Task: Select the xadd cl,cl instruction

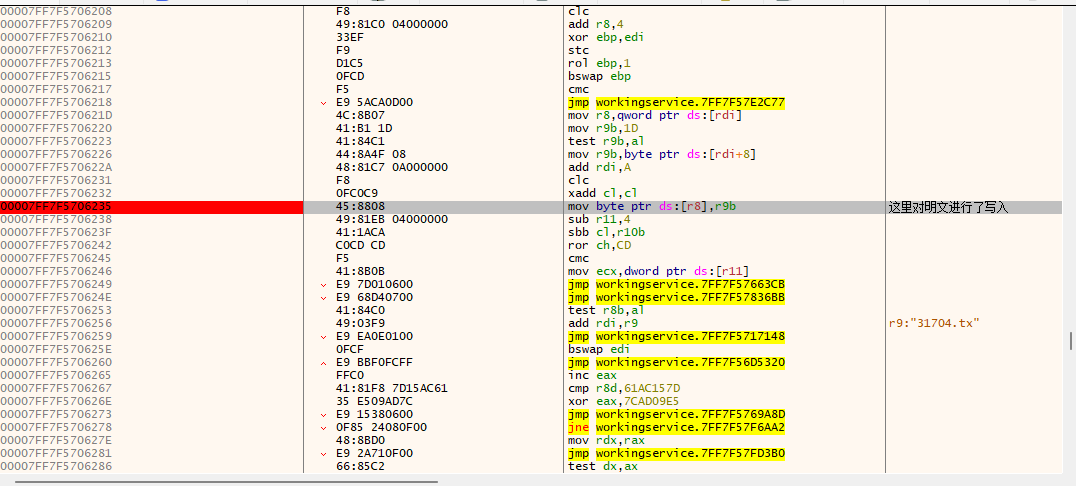Action: click(603, 194)
